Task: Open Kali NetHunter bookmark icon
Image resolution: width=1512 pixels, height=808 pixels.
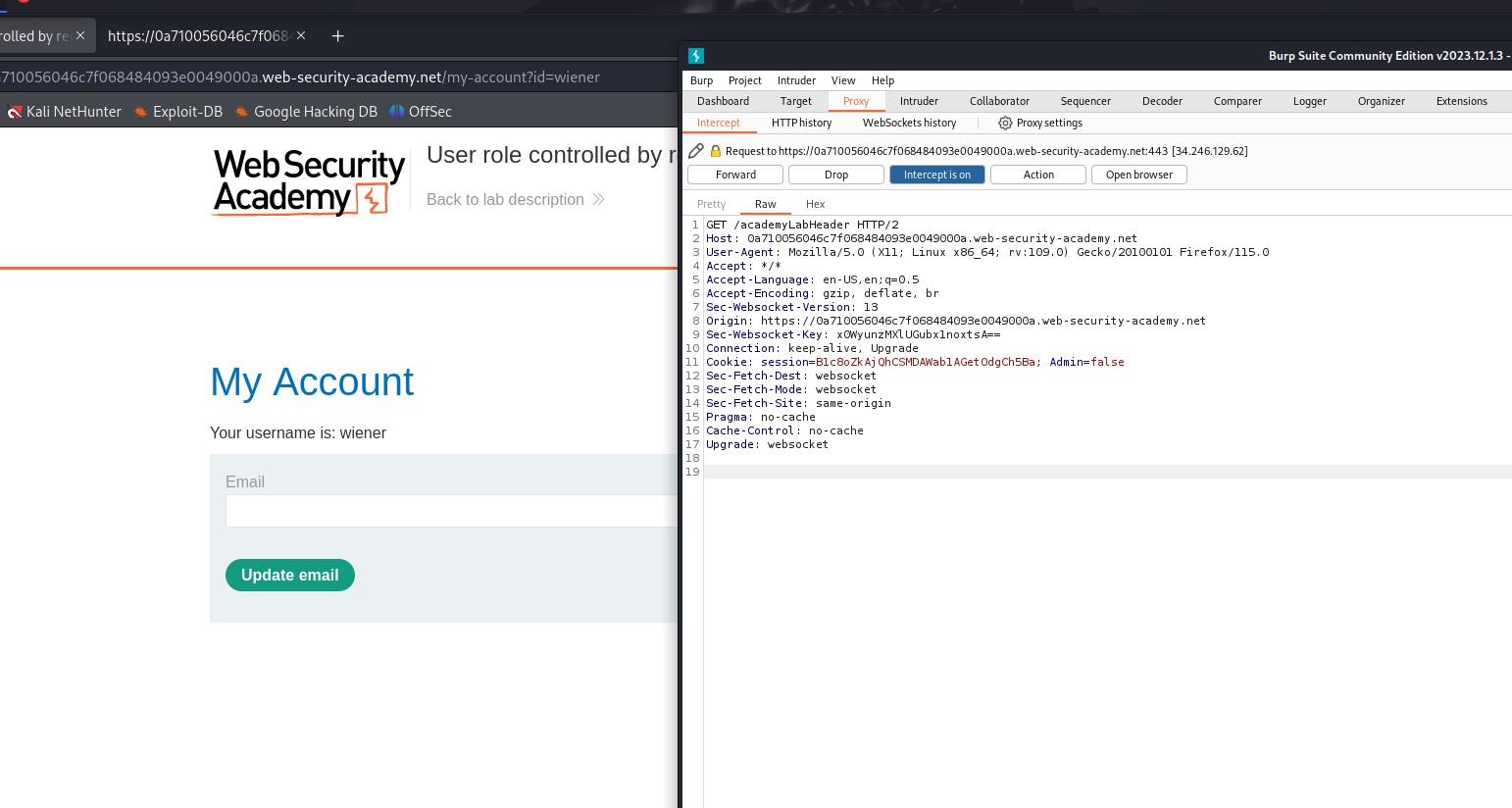Action: pos(15,112)
